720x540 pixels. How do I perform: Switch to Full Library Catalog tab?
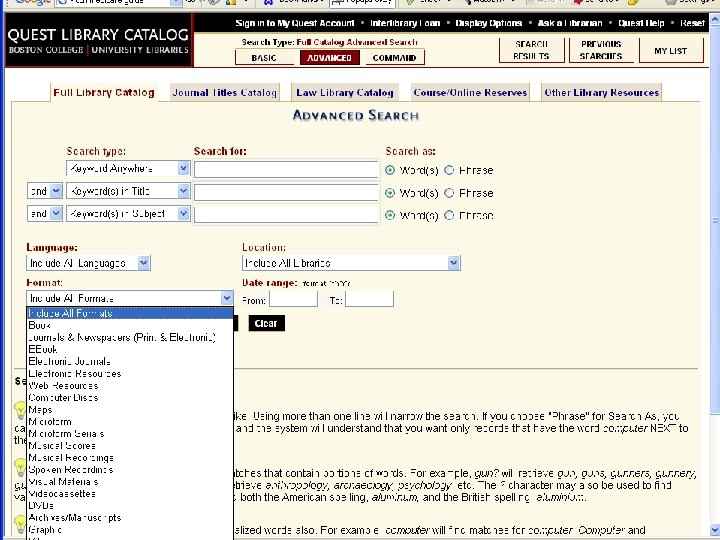[x=104, y=92]
